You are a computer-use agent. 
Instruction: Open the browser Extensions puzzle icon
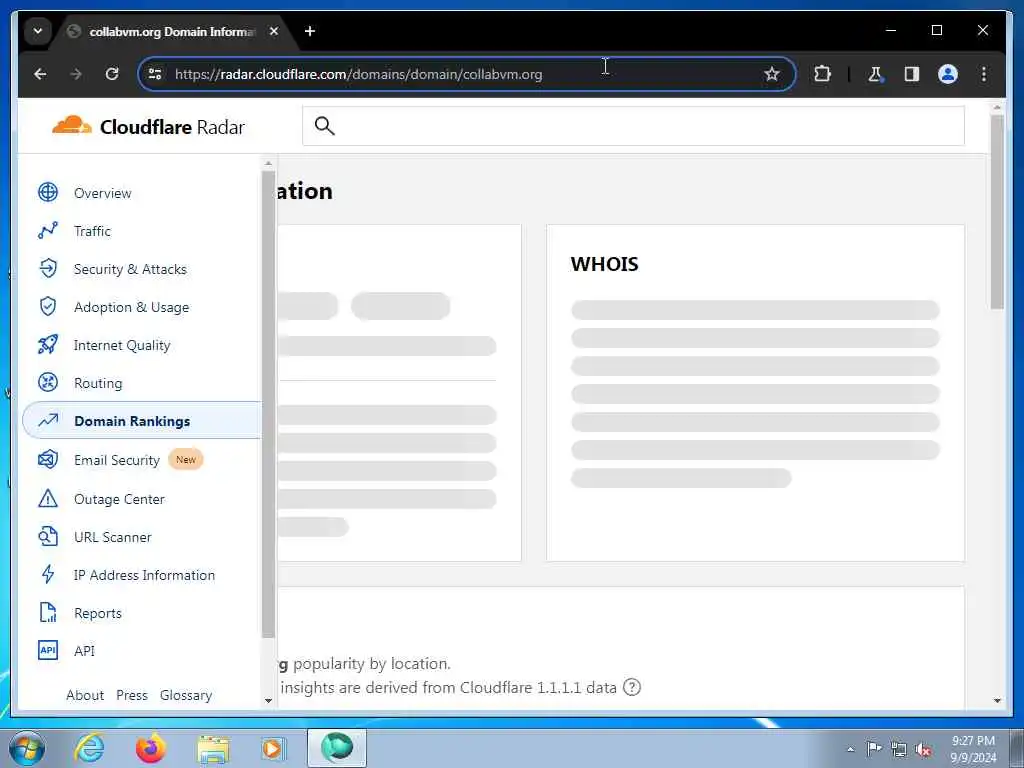(x=822, y=74)
